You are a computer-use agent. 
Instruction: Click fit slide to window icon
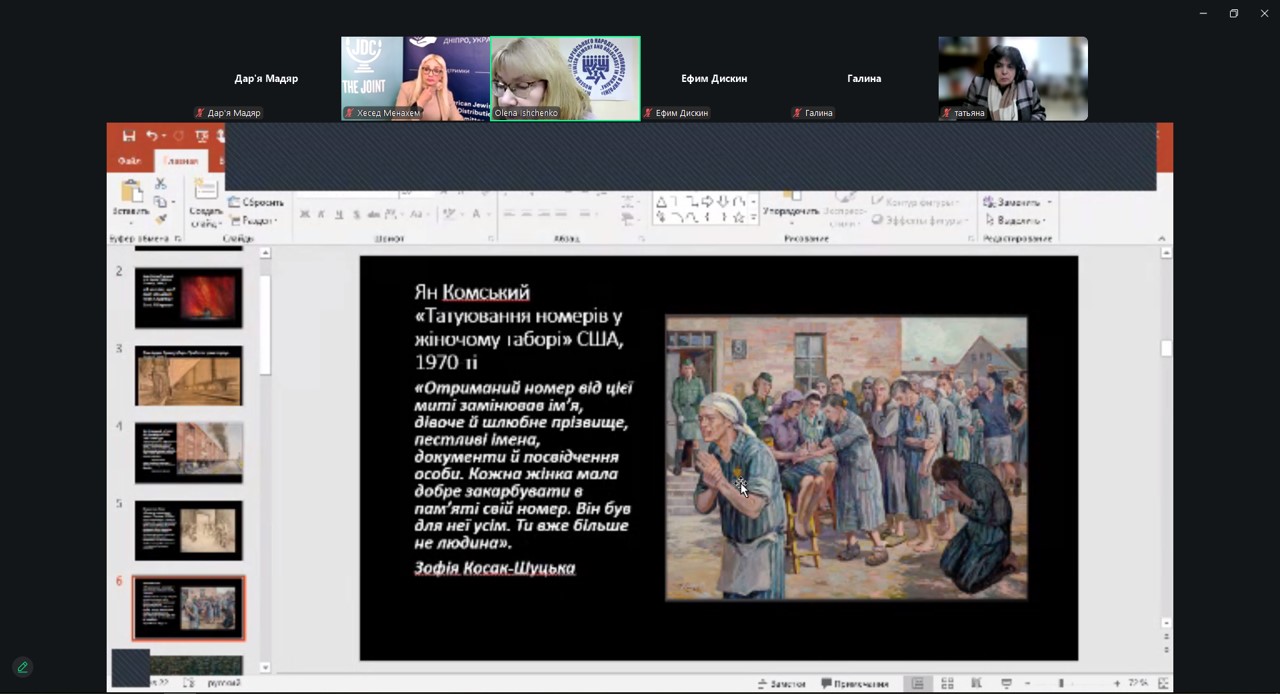(1163, 683)
